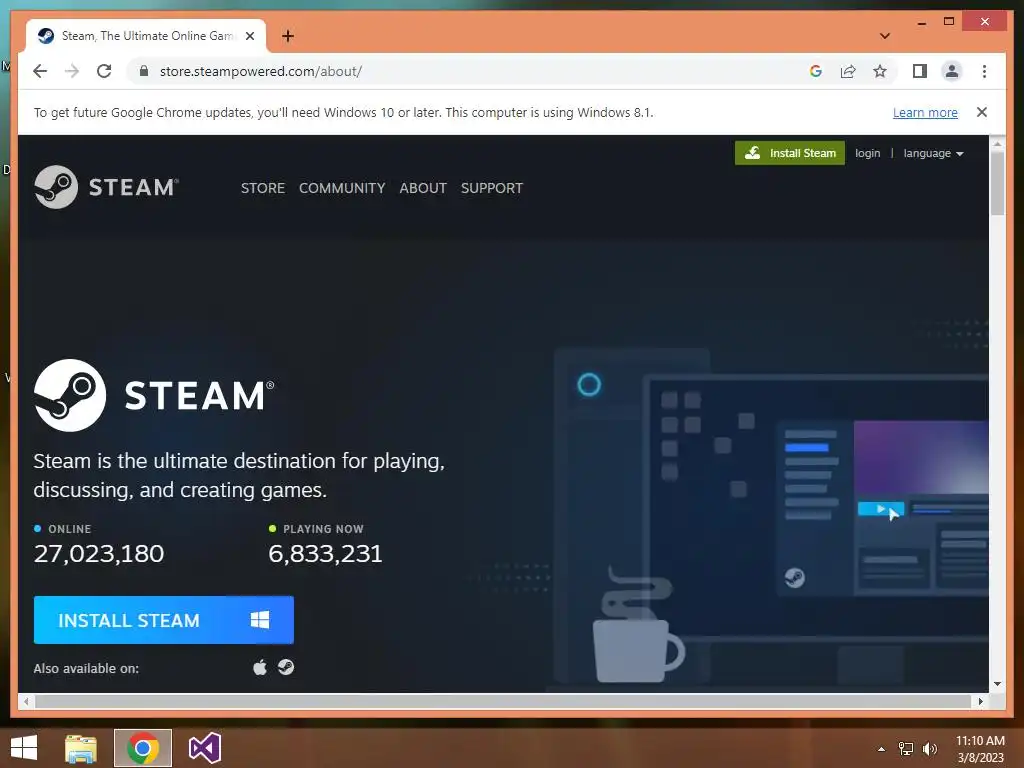Open Chrome's side panel
The height and width of the screenshot is (768, 1024).
coord(920,71)
